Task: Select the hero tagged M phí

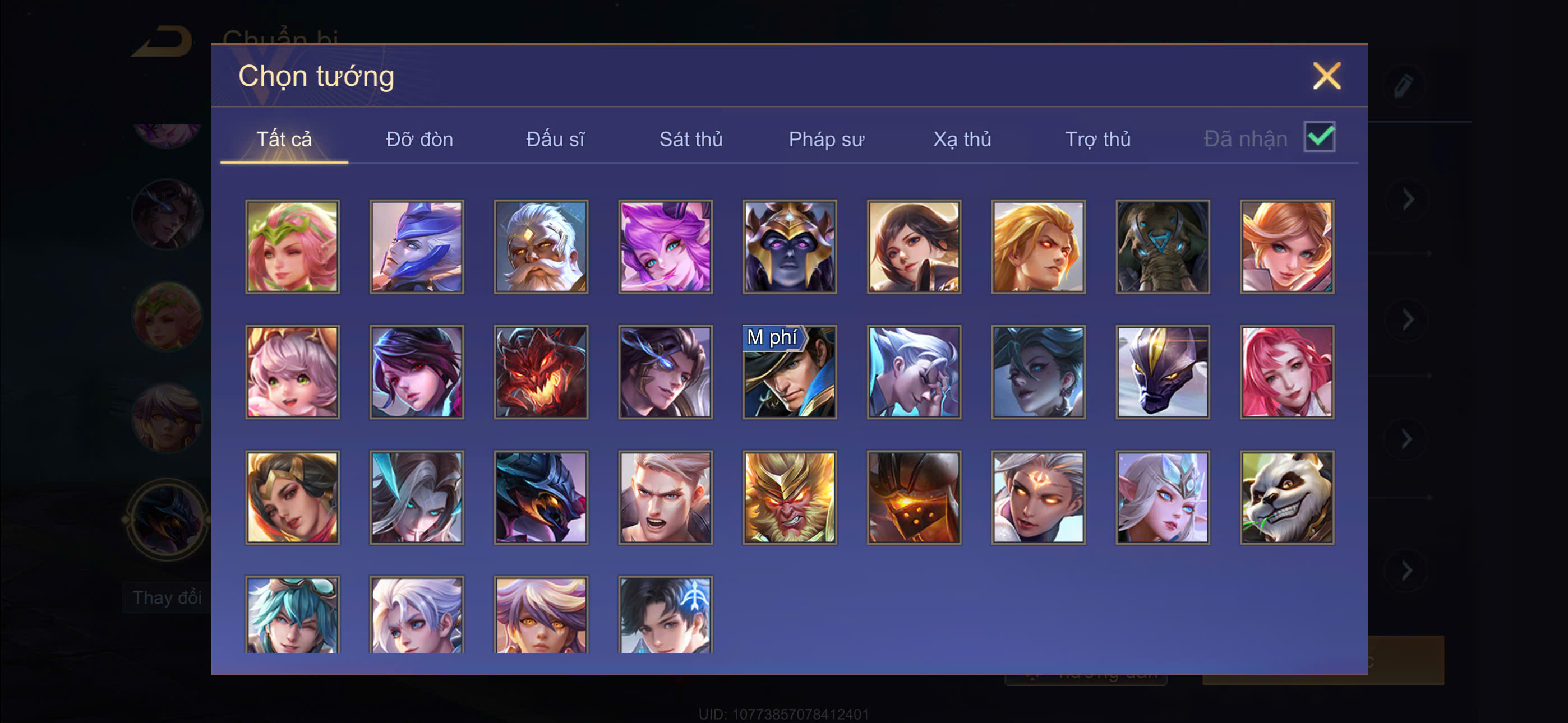Action: click(x=790, y=372)
